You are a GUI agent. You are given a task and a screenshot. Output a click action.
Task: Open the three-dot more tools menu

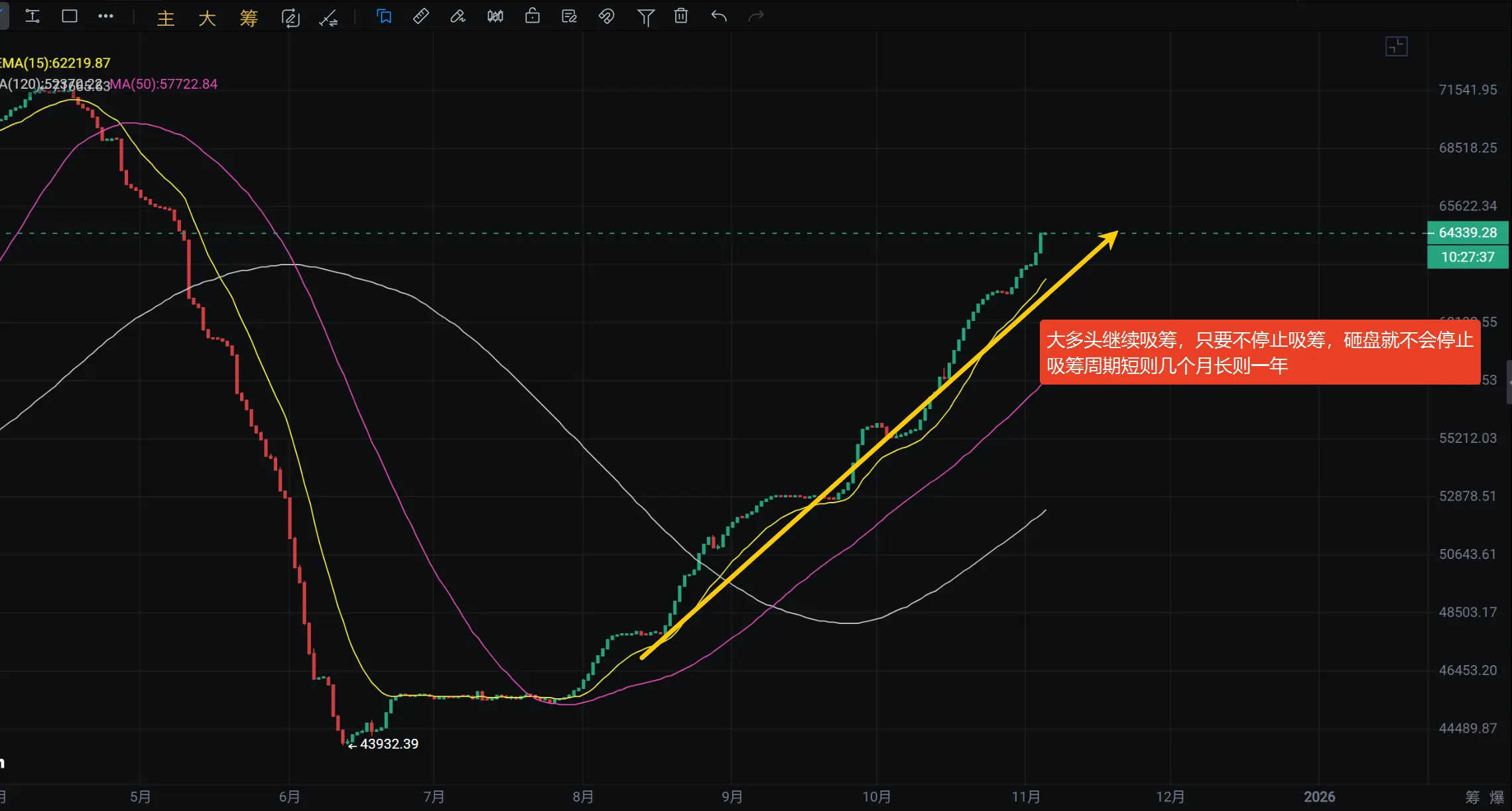(105, 17)
